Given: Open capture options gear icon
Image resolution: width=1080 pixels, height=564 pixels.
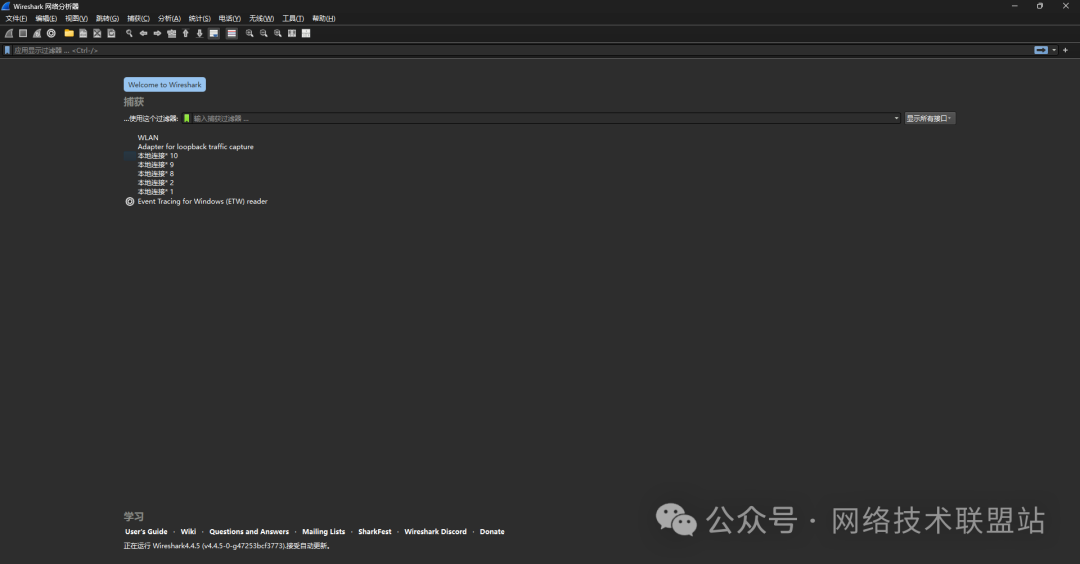Looking at the screenshot, I should pyautogui.click(x=51, y=33).
